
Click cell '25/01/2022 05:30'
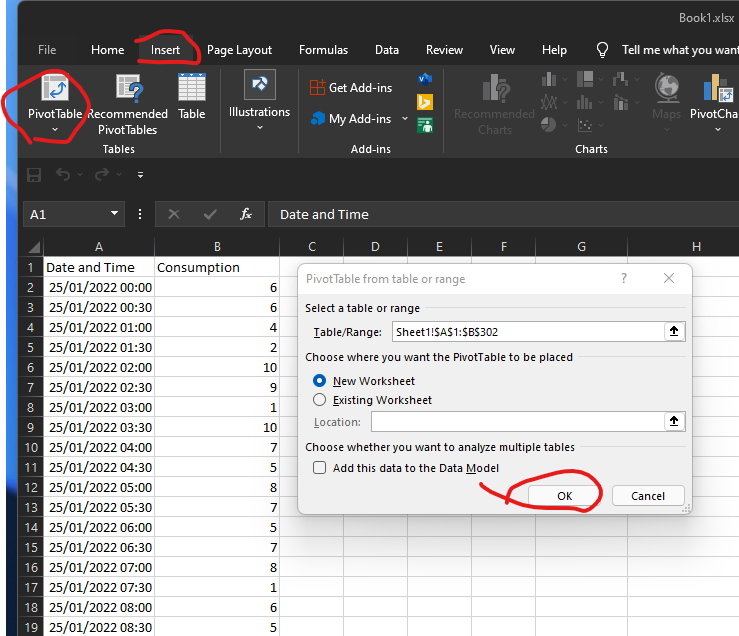point(99,507)
